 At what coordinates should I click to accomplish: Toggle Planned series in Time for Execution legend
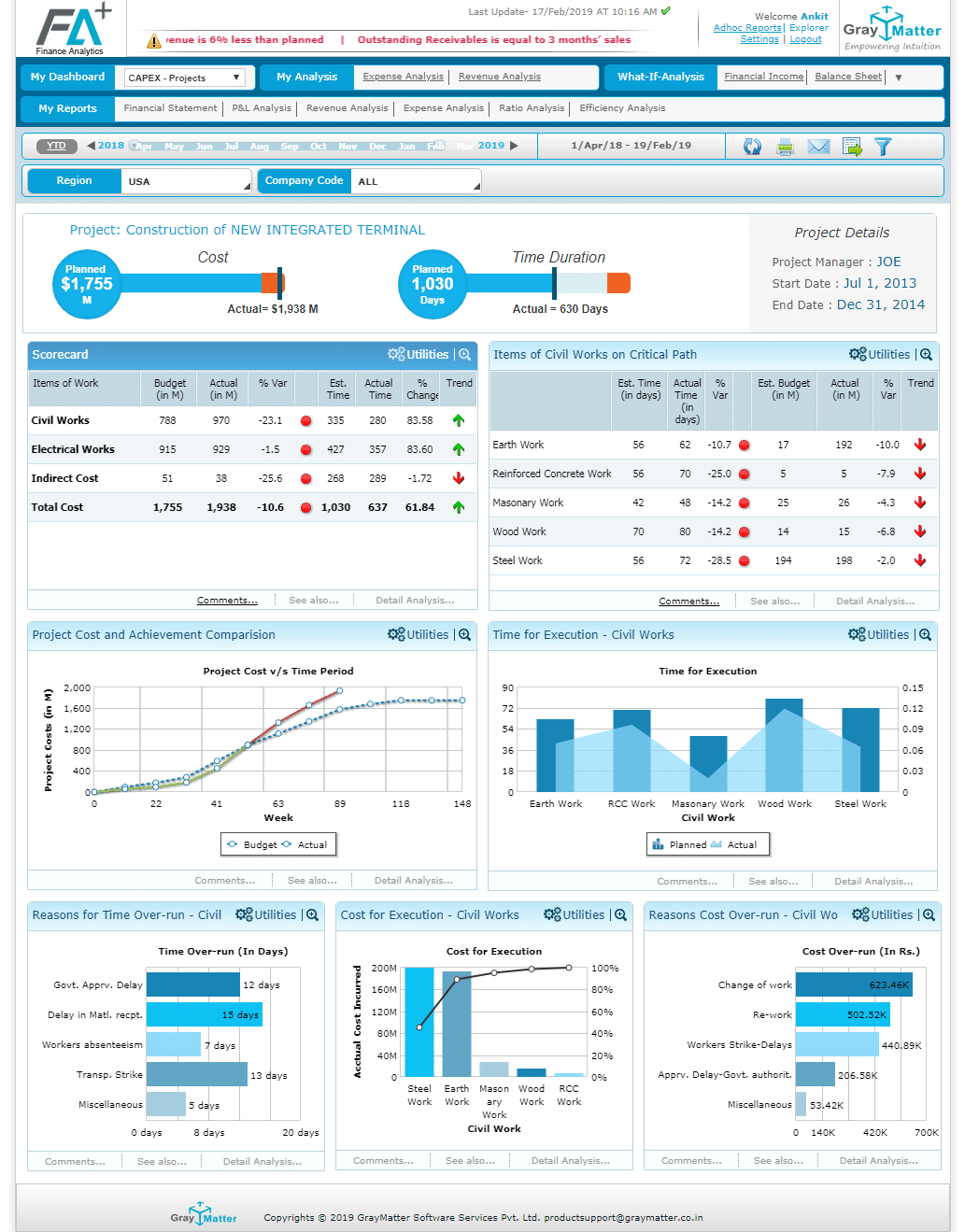679,844
